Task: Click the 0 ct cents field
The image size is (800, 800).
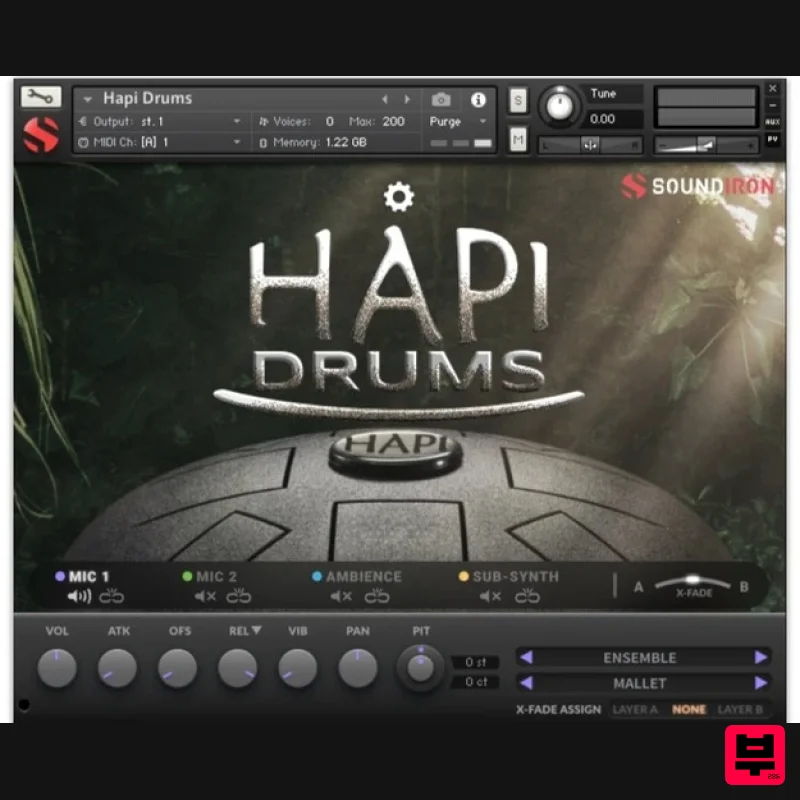Action: (x=476, y=682)
